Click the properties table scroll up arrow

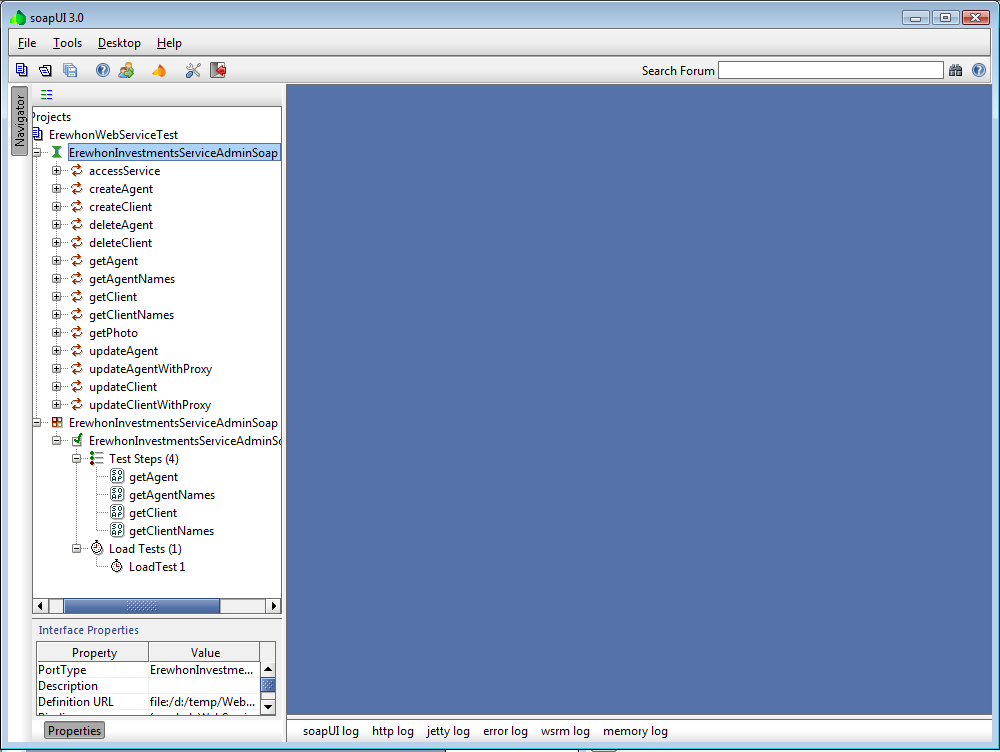tap(268, 669)
